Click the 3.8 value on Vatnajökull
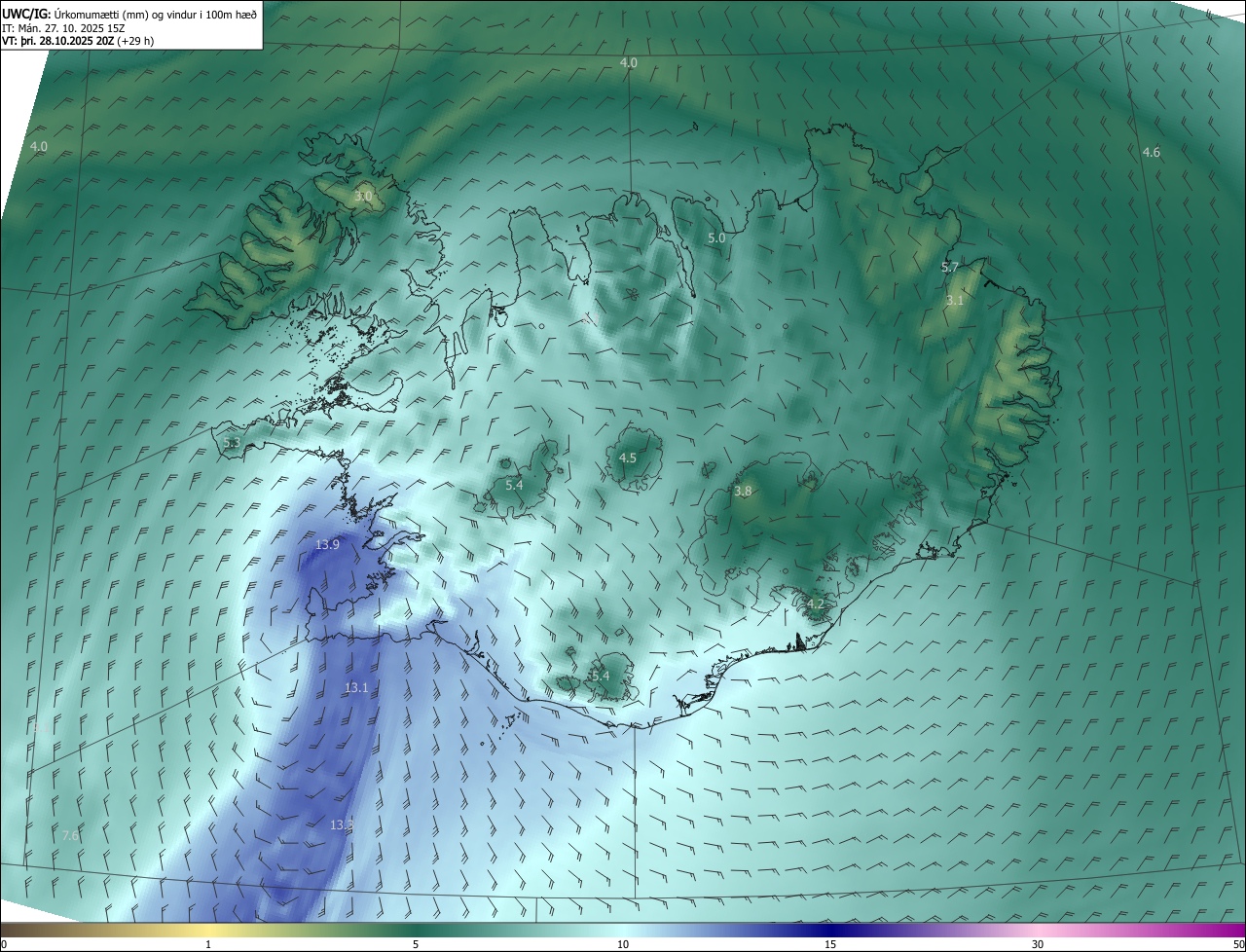This screenshot has height=952, width=1246. tap(743, 492)
